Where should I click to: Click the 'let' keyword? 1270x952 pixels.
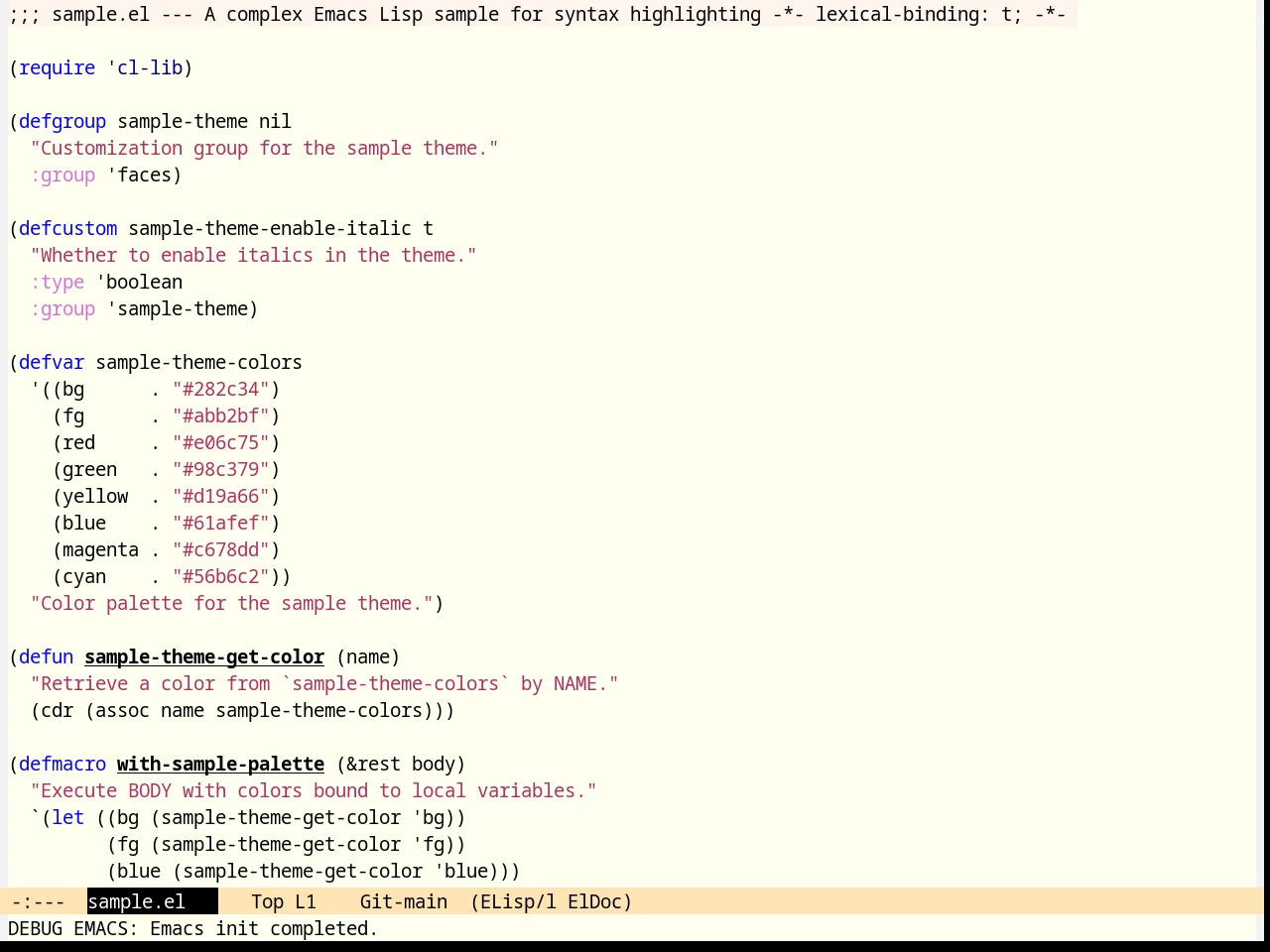click(x=68, y=817)
